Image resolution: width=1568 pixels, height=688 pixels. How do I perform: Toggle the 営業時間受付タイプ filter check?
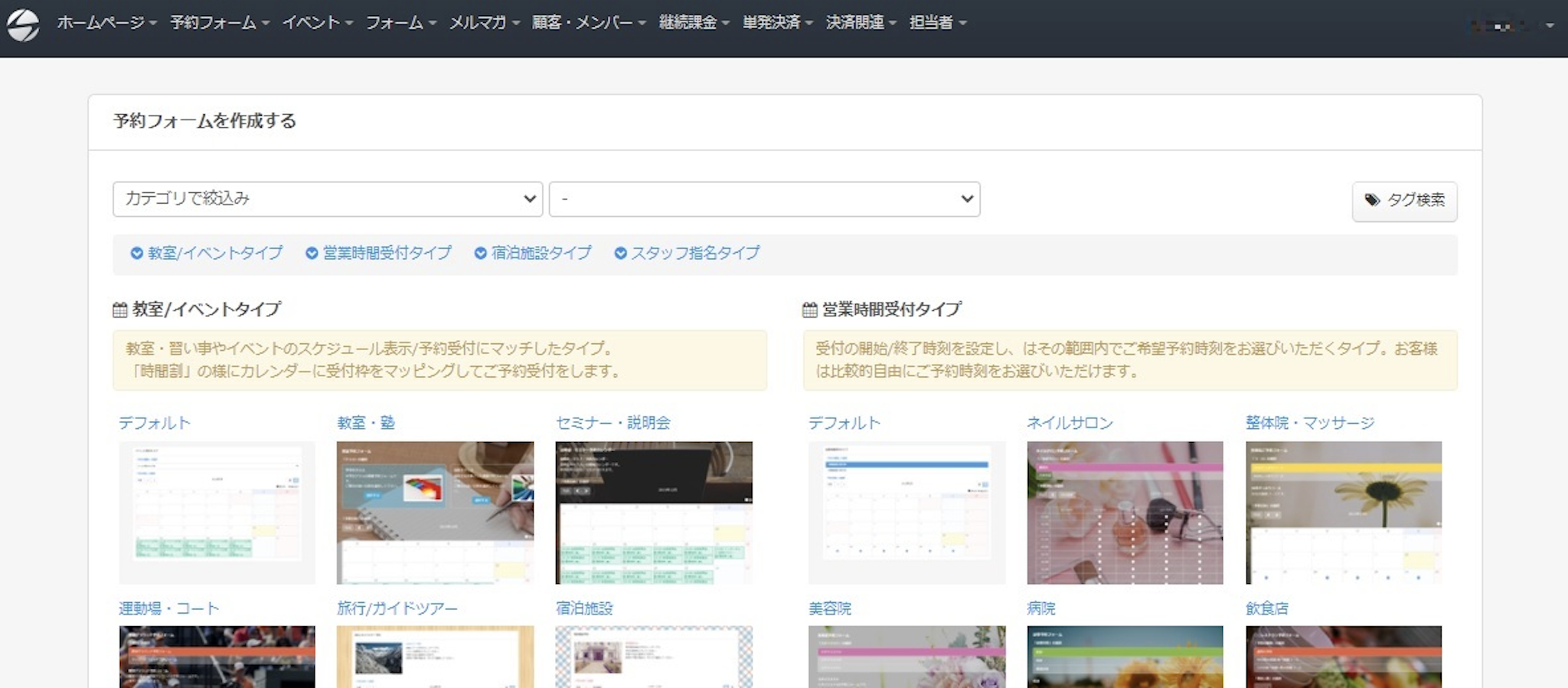[312, 254]
